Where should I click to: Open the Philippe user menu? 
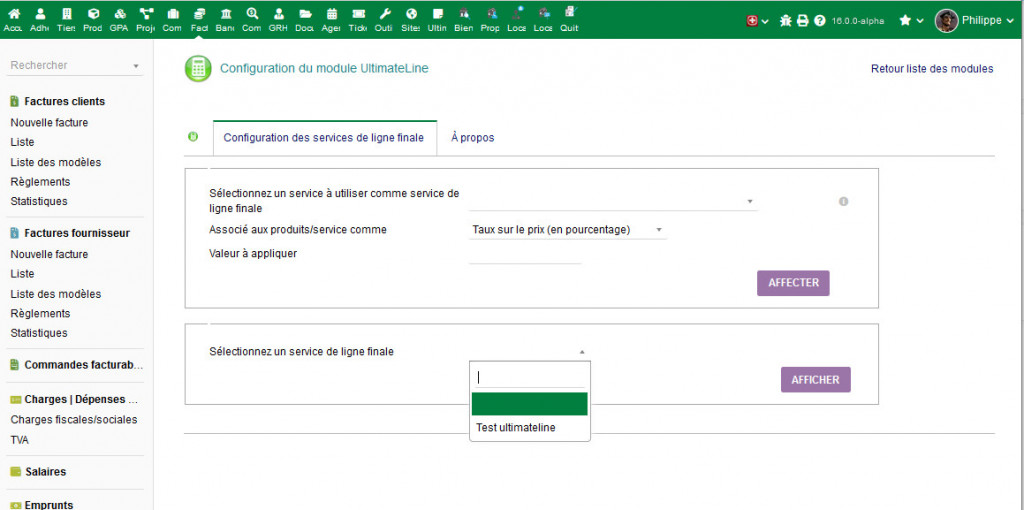point(974,20)
